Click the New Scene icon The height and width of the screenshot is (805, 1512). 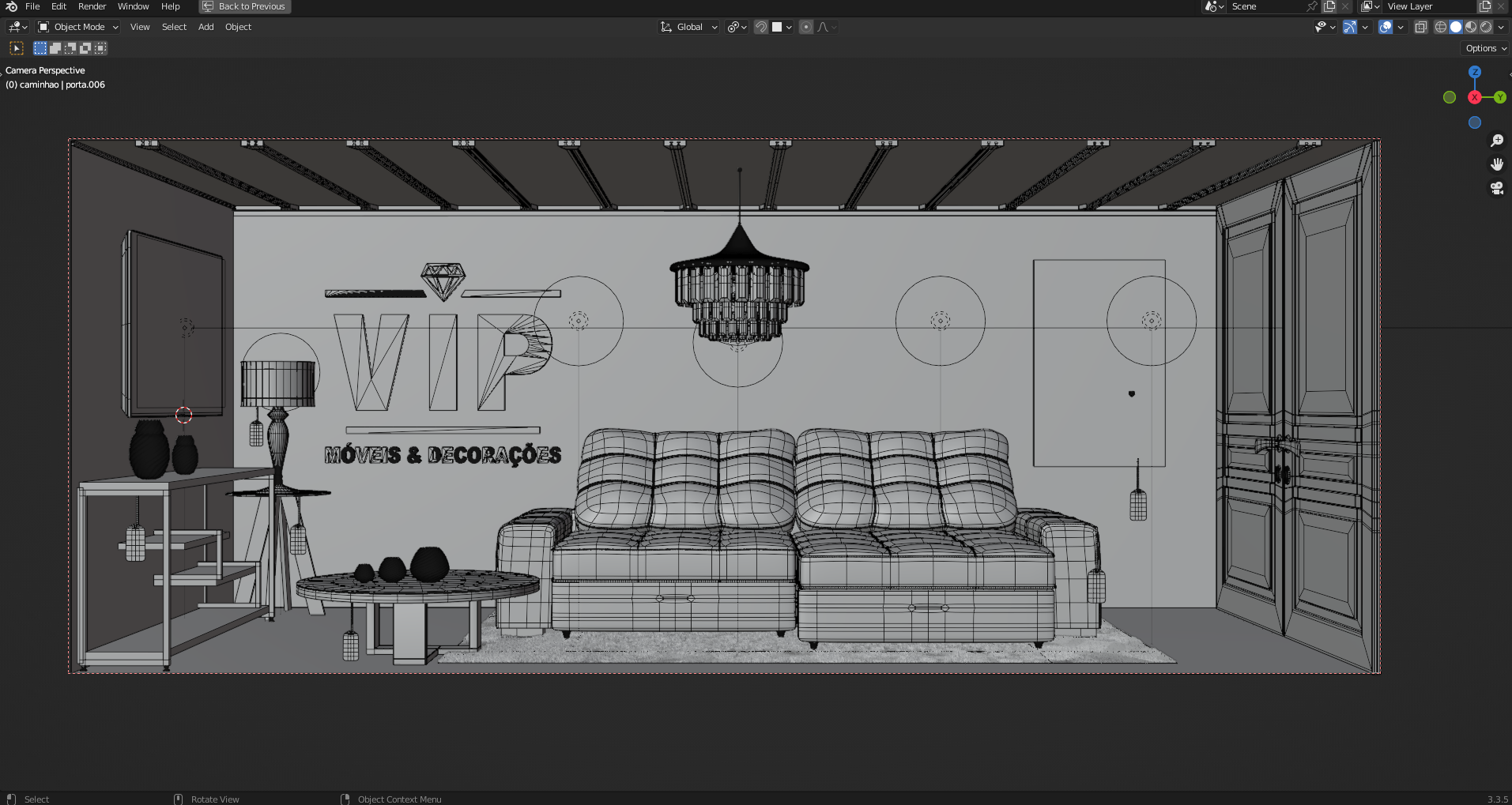1329,6
